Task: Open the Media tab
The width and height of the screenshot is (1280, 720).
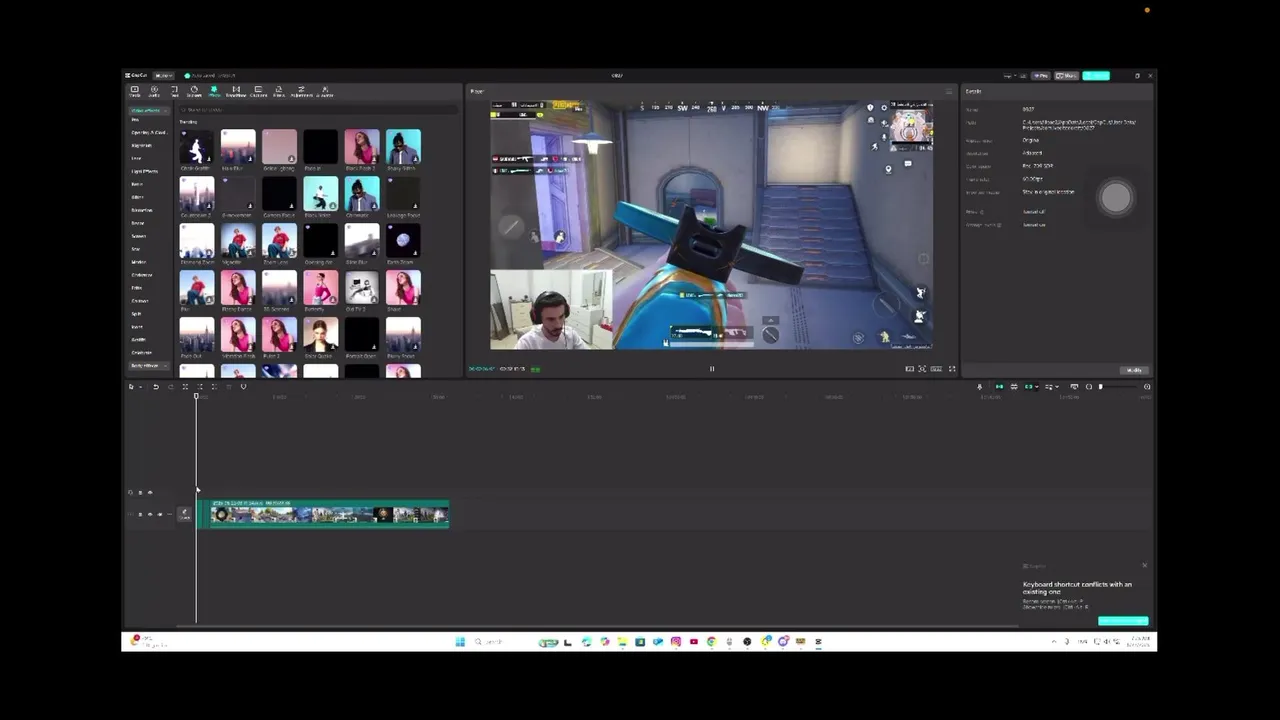Action: 134,92
